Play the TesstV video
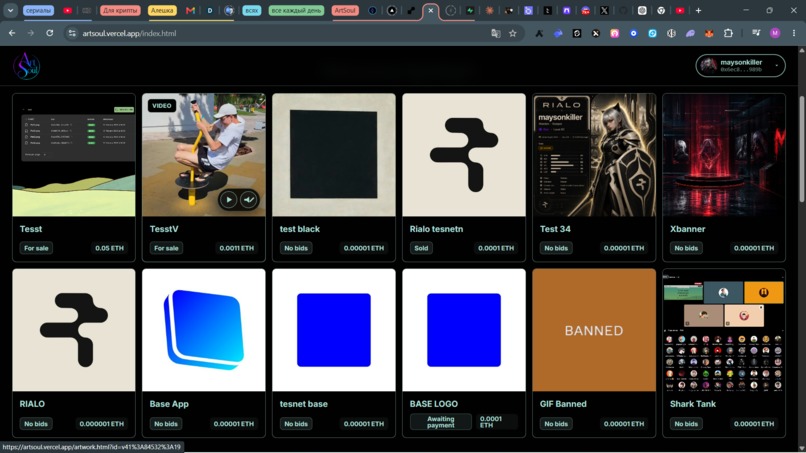 (228, 200)
